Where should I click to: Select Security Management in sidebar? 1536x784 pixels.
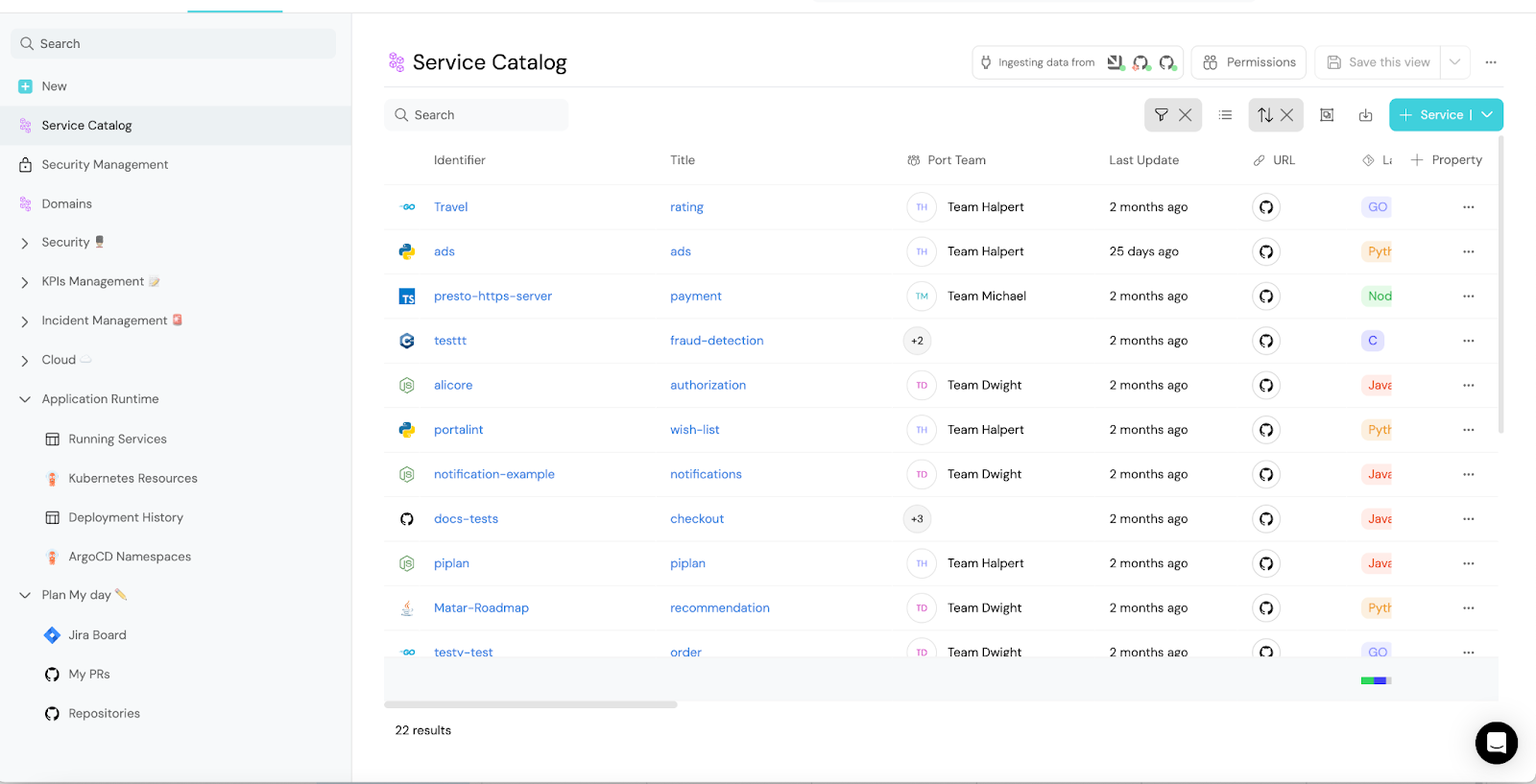point(105,165)
